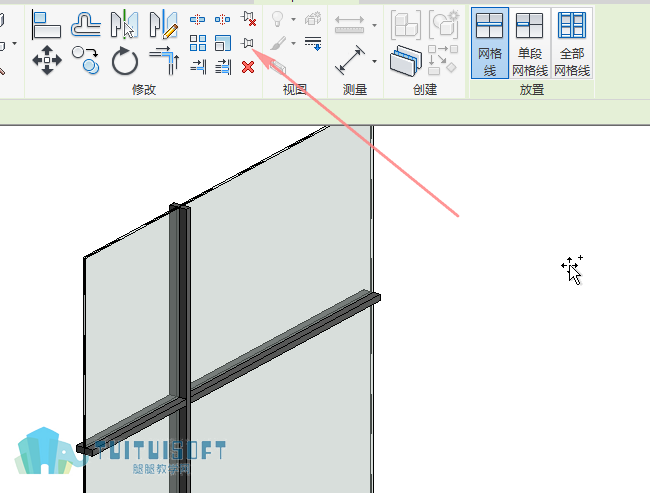The height and width of the screenshot is (493, 650).
Task: Select the 网格线 placement option
Action: (490, 43)
